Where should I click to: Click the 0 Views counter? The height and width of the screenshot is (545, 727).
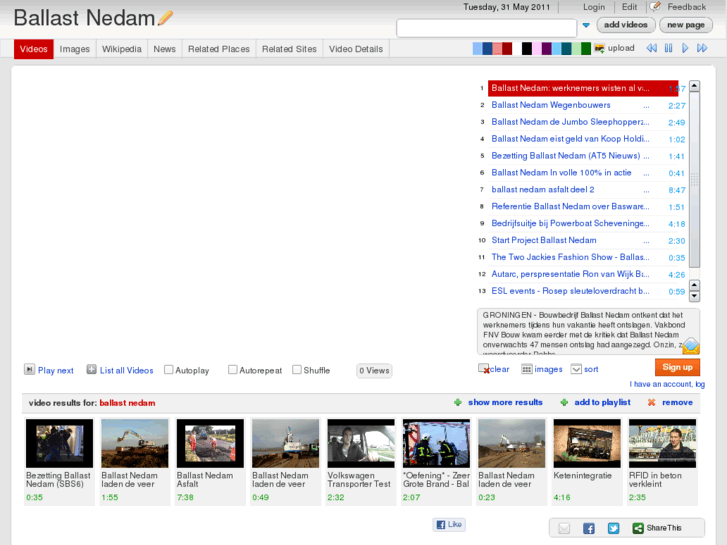pos(374,371)
